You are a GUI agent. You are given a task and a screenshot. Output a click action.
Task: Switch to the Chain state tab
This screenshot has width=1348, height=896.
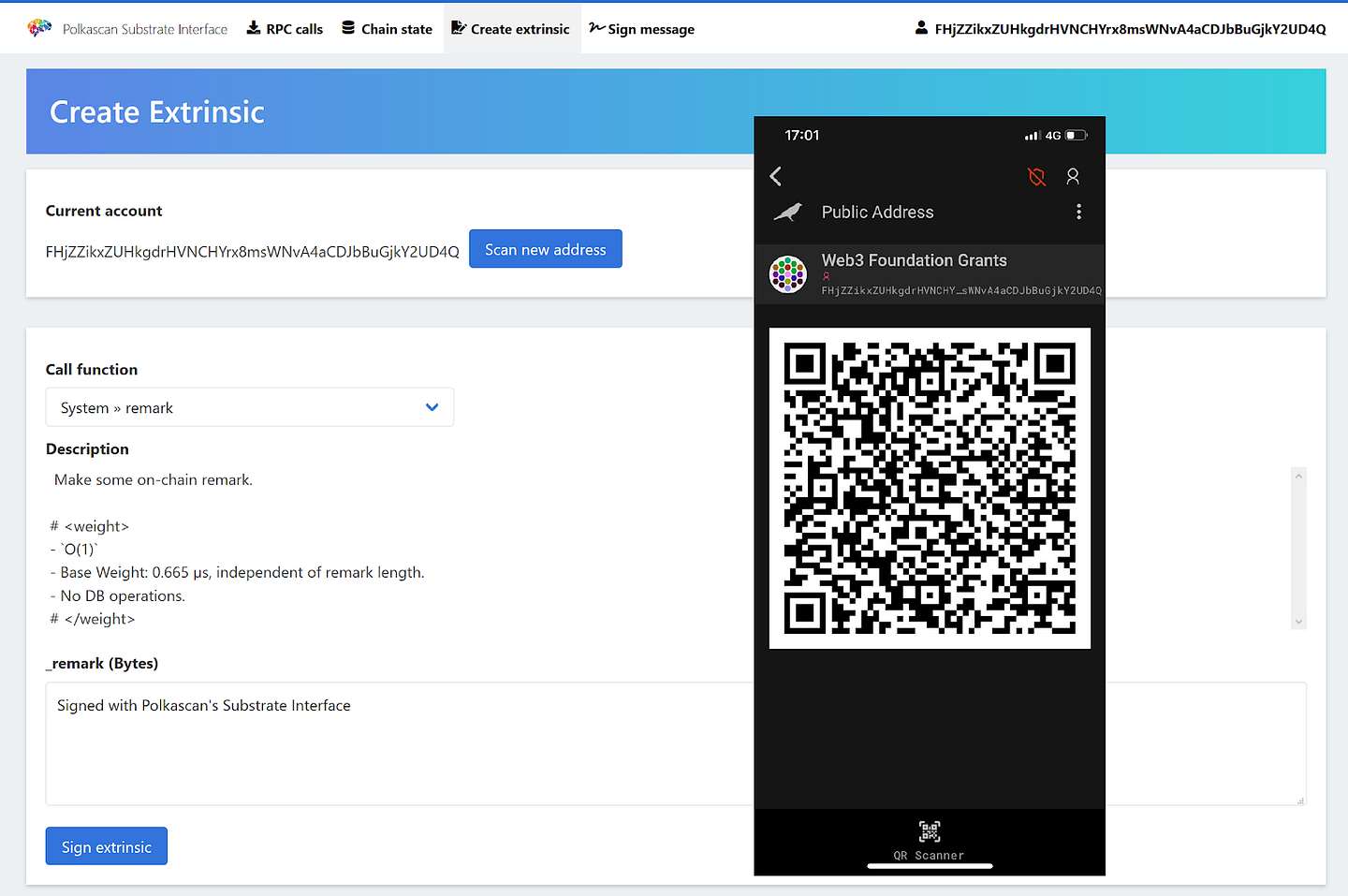coord(387,29)
